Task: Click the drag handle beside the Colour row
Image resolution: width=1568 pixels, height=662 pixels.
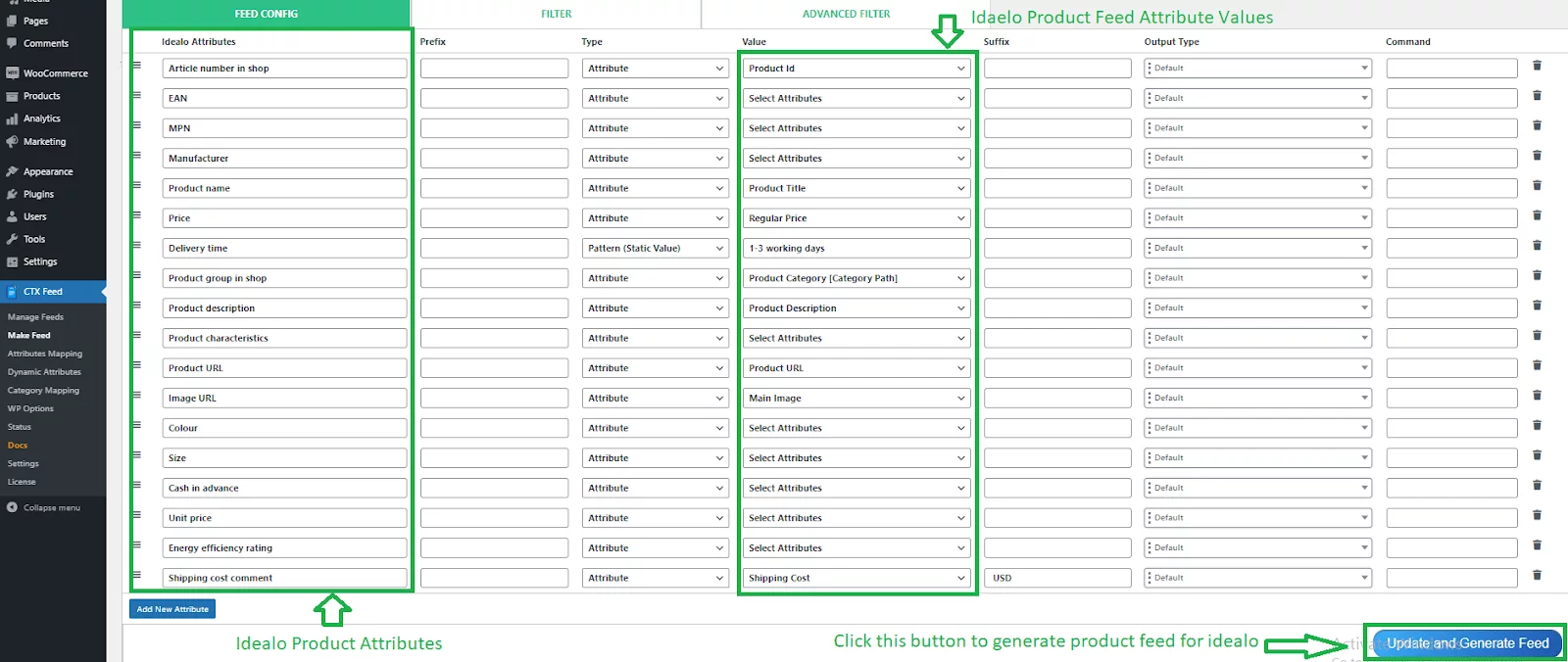Action: tap(137, 425)
